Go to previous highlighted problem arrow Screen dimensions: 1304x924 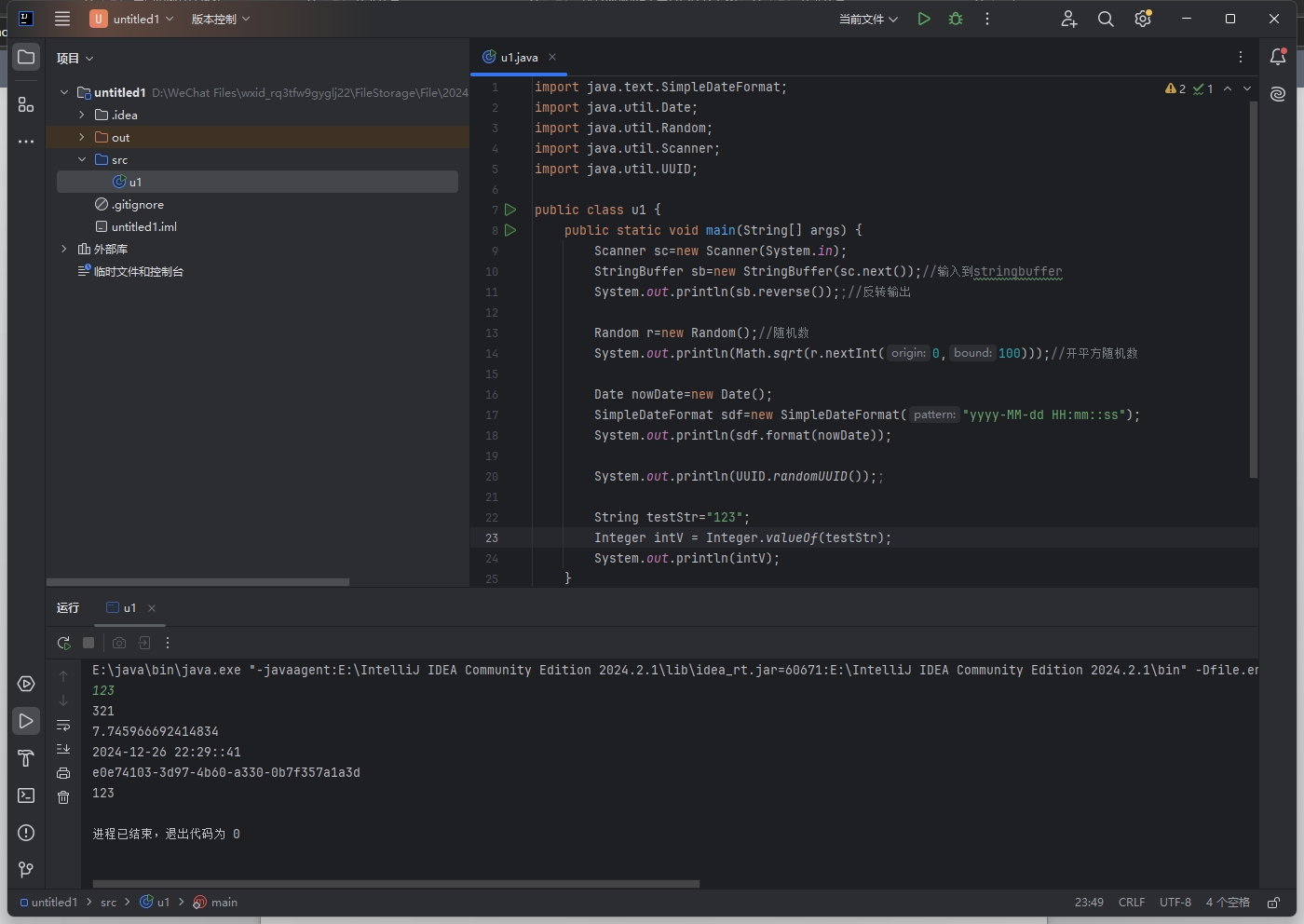click(x=1228, y=88)
